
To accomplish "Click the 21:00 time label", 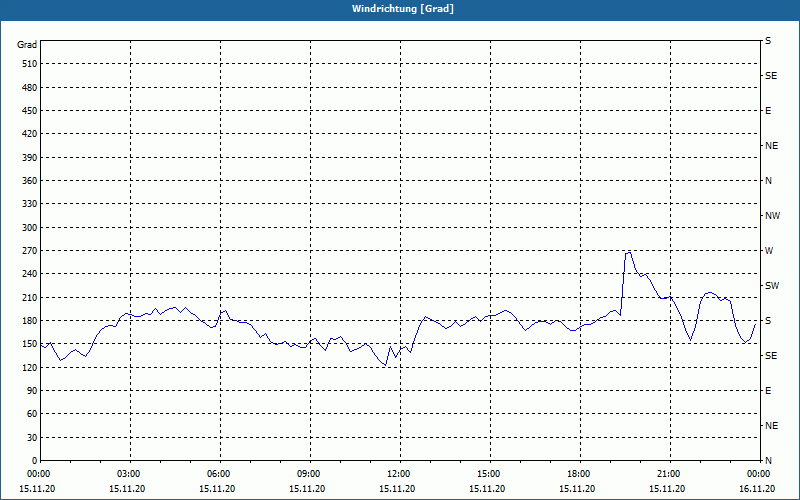I will [667, 474].
